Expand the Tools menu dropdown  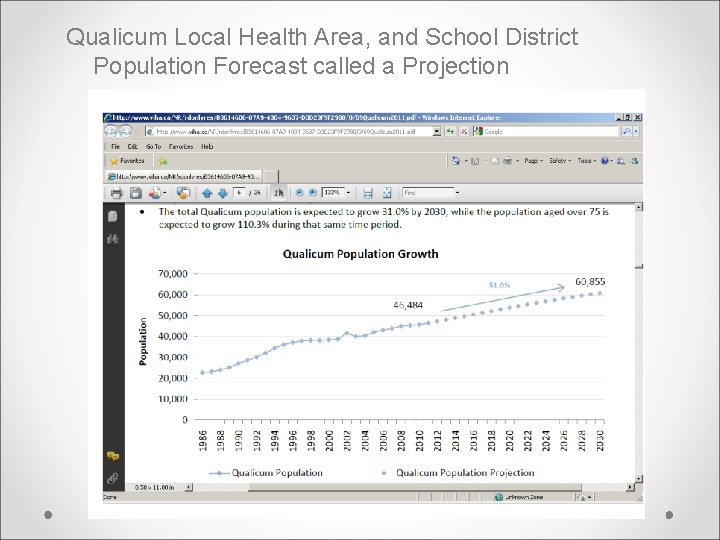586,161
